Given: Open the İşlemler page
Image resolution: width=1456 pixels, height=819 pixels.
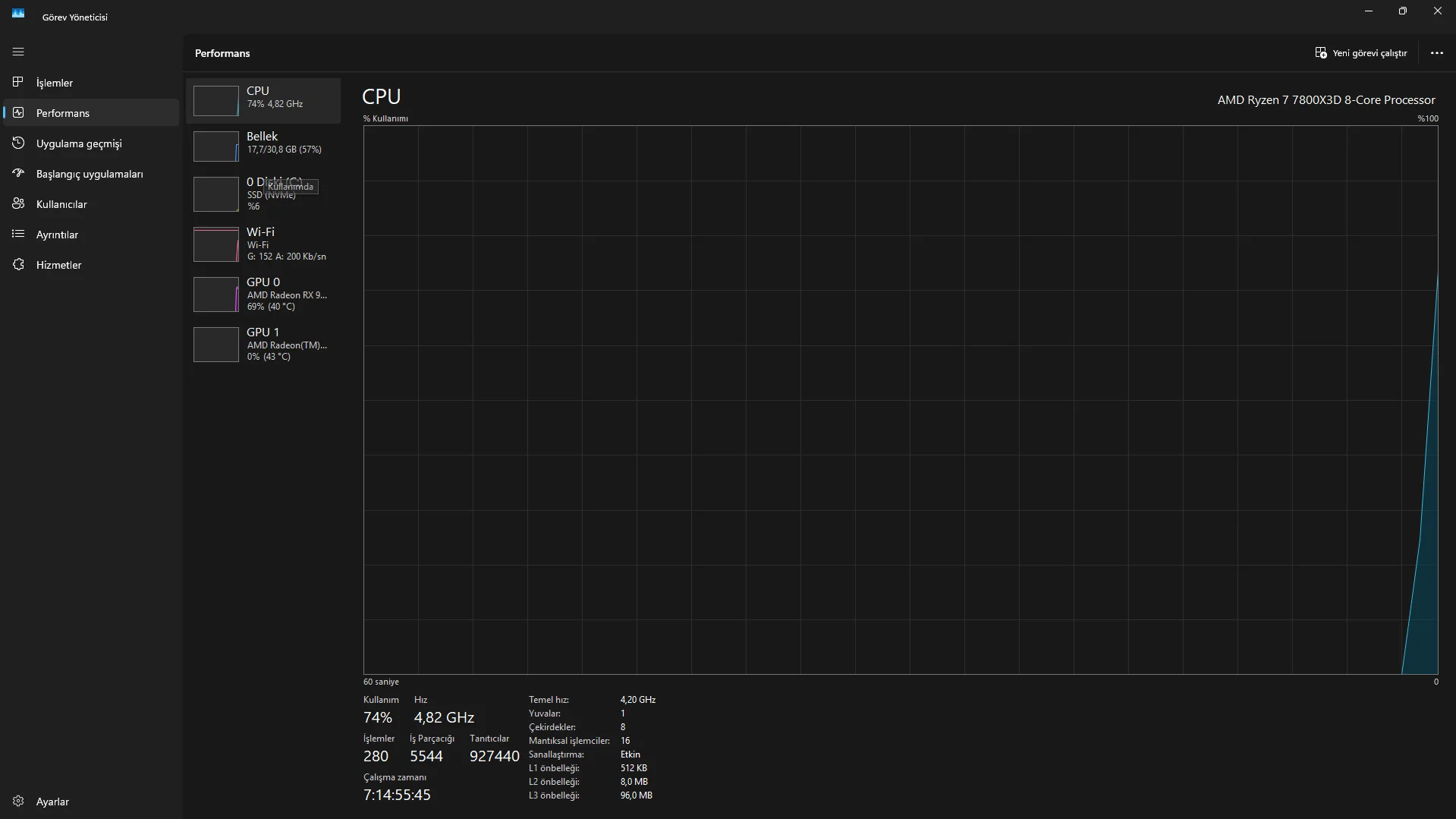Looking at the screenshot, I should [91, 82].
